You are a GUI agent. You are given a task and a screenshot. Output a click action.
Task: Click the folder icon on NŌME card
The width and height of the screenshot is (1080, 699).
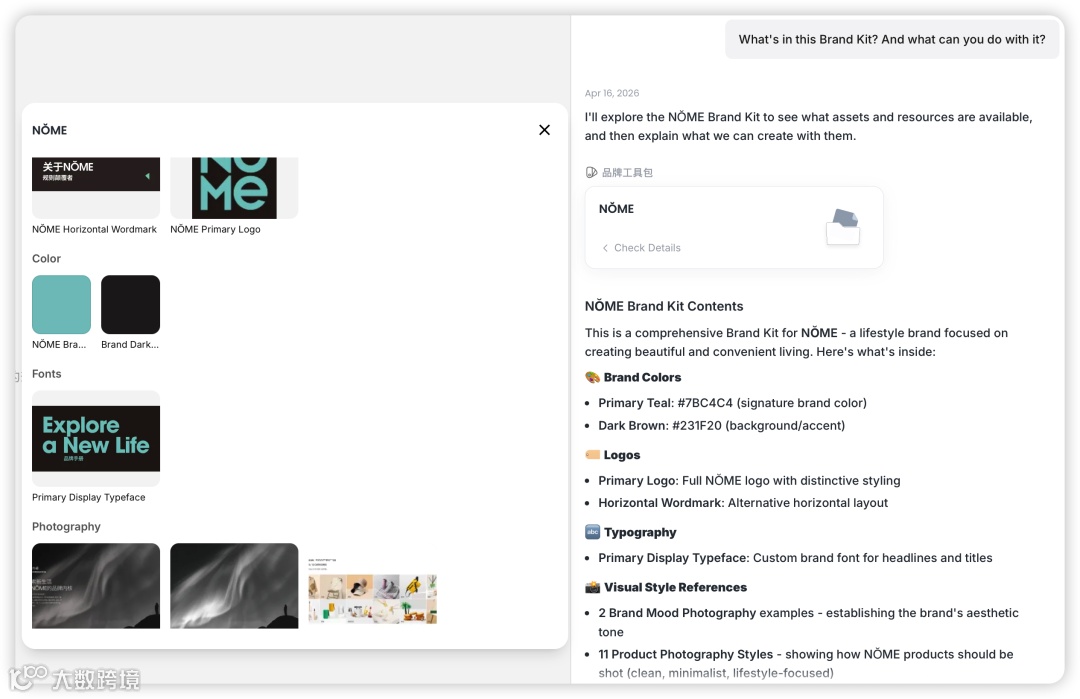click(843, 227)
